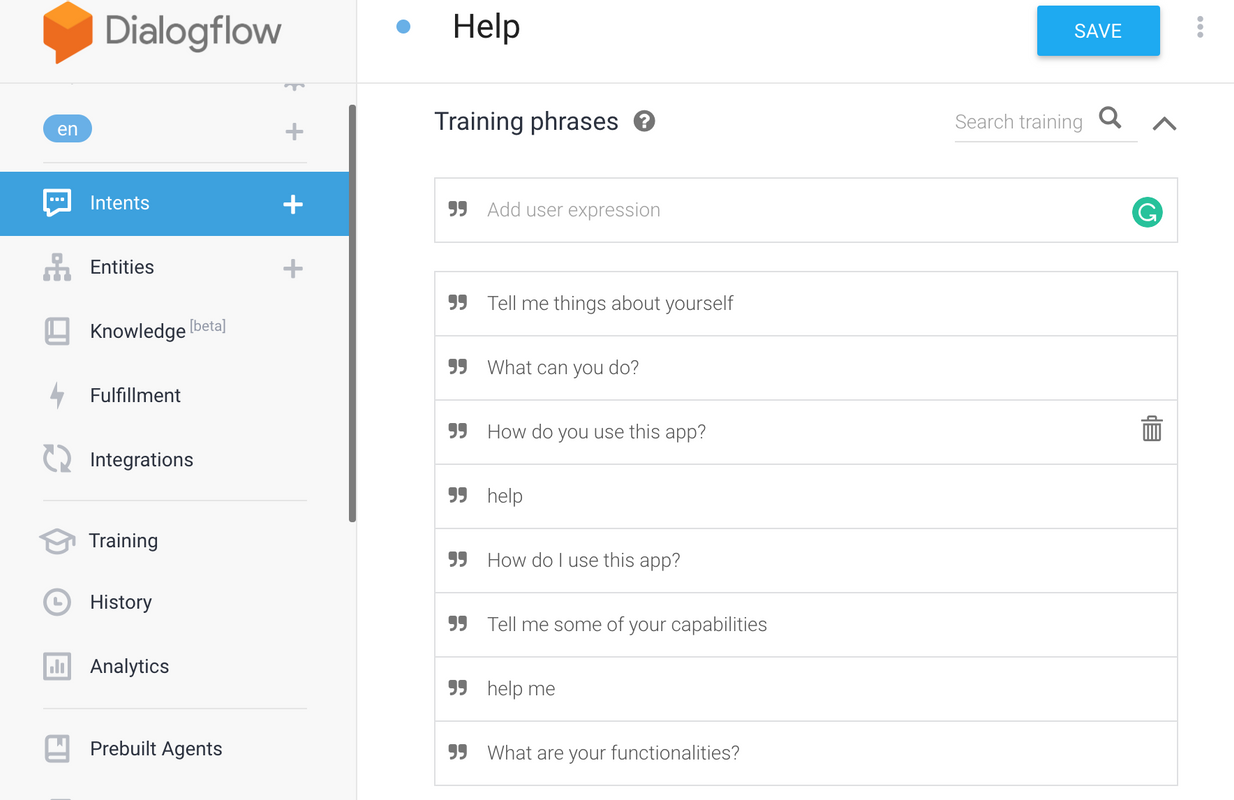This screenshot has height=800, width=1234.
Task: Collapse the Training phrases section
Action: 1164,124
